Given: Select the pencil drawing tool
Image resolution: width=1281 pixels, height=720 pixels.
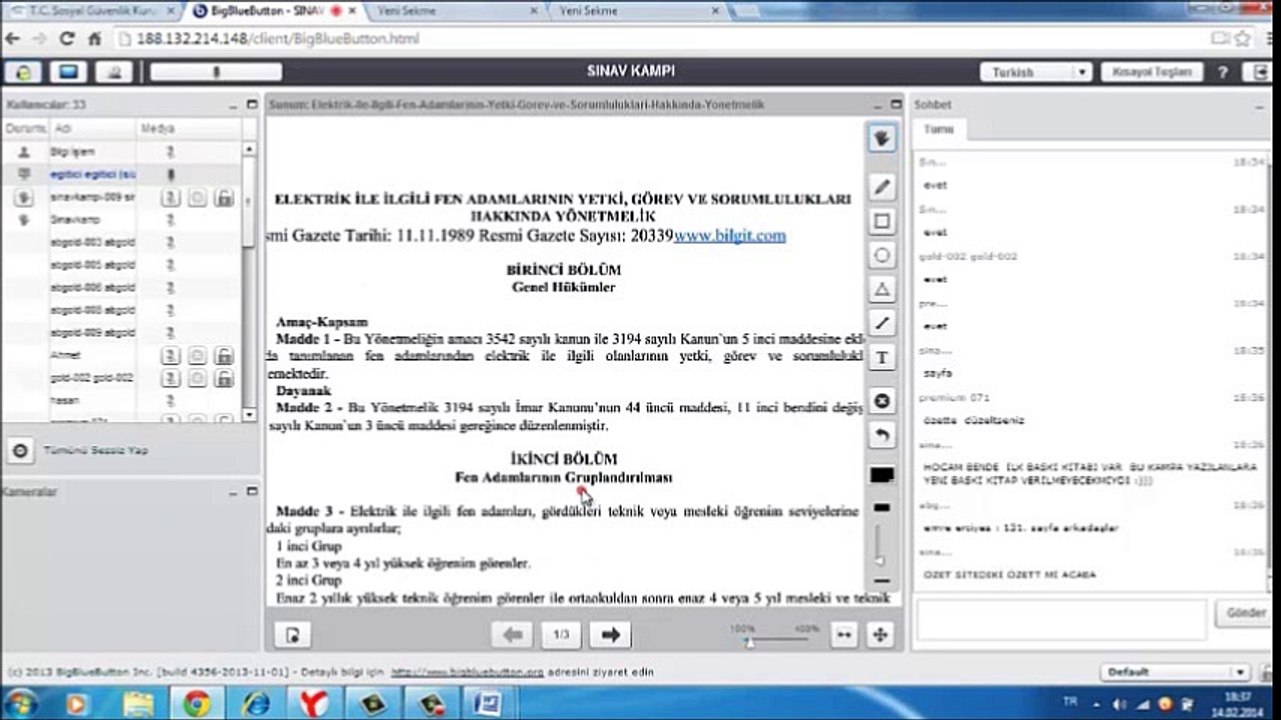Looking at the screenshot, I should click(882, 187).
